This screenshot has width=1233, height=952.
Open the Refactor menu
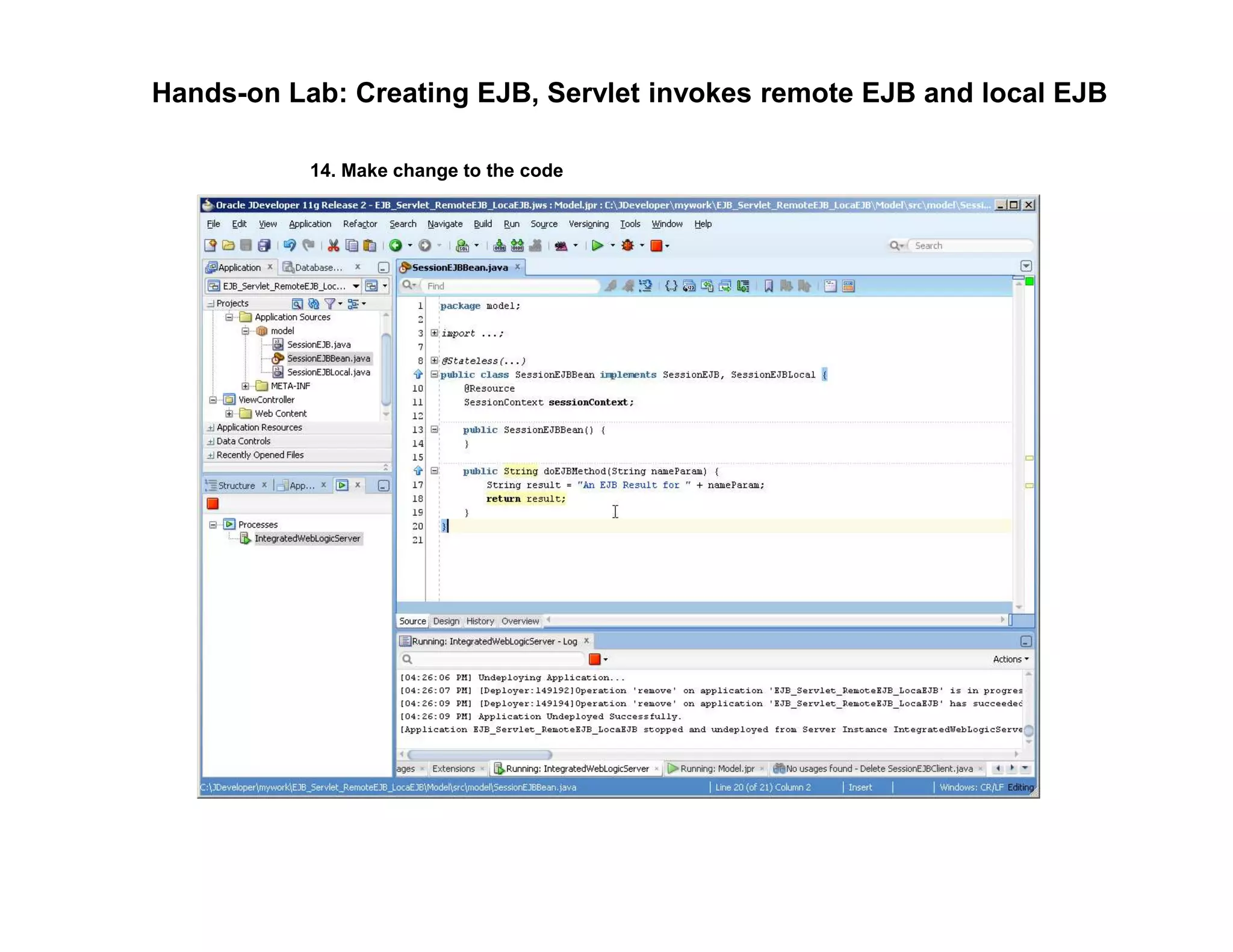[x=360, y=224]
